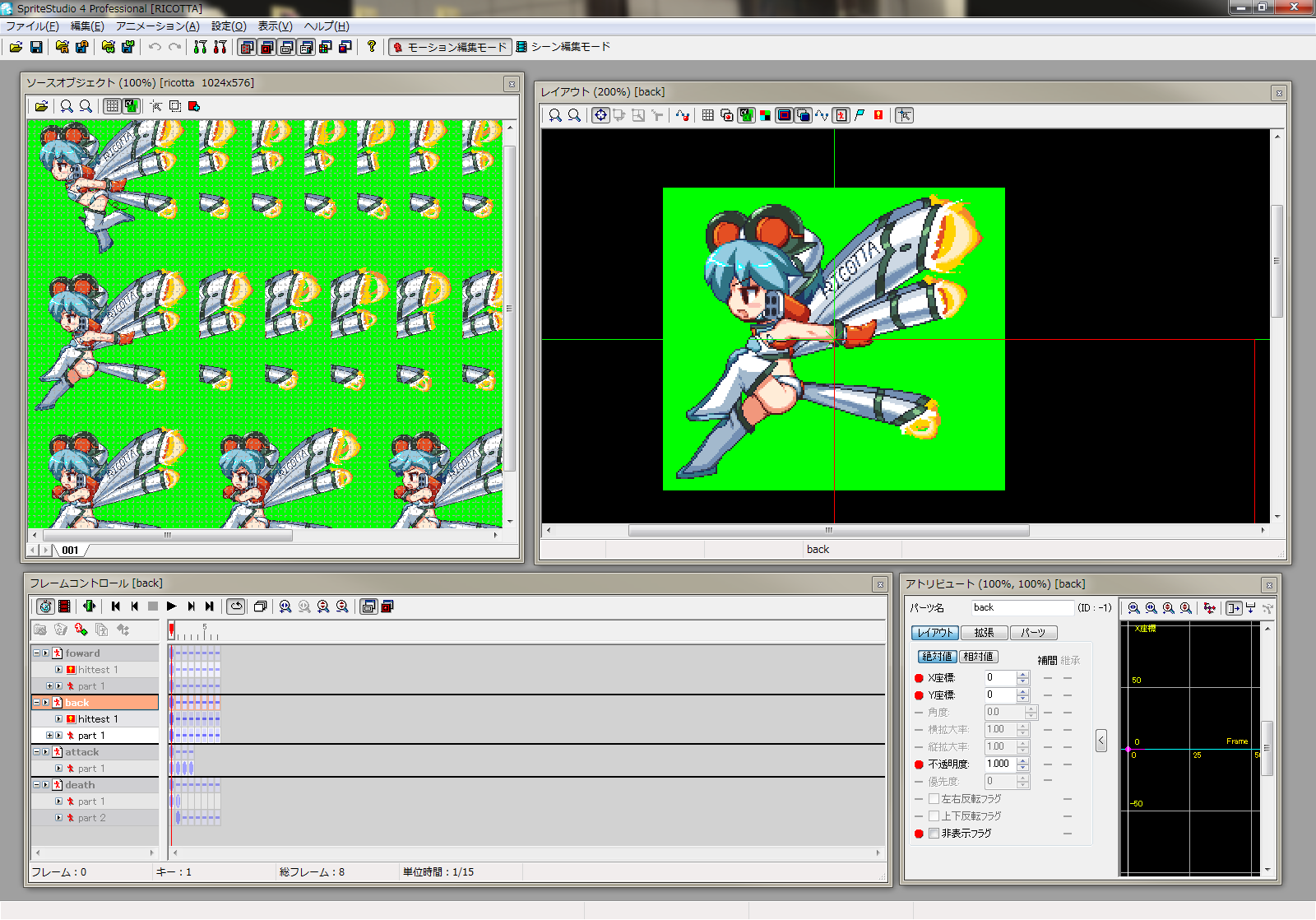
Task: Select the 絶対値 button
Action: click(x=938, y=657)
